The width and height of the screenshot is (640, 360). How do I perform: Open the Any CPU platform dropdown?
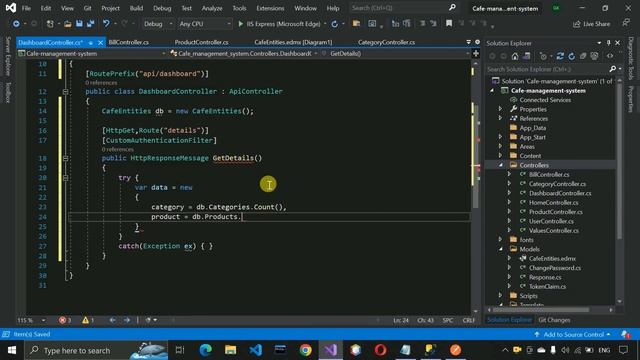204,24
